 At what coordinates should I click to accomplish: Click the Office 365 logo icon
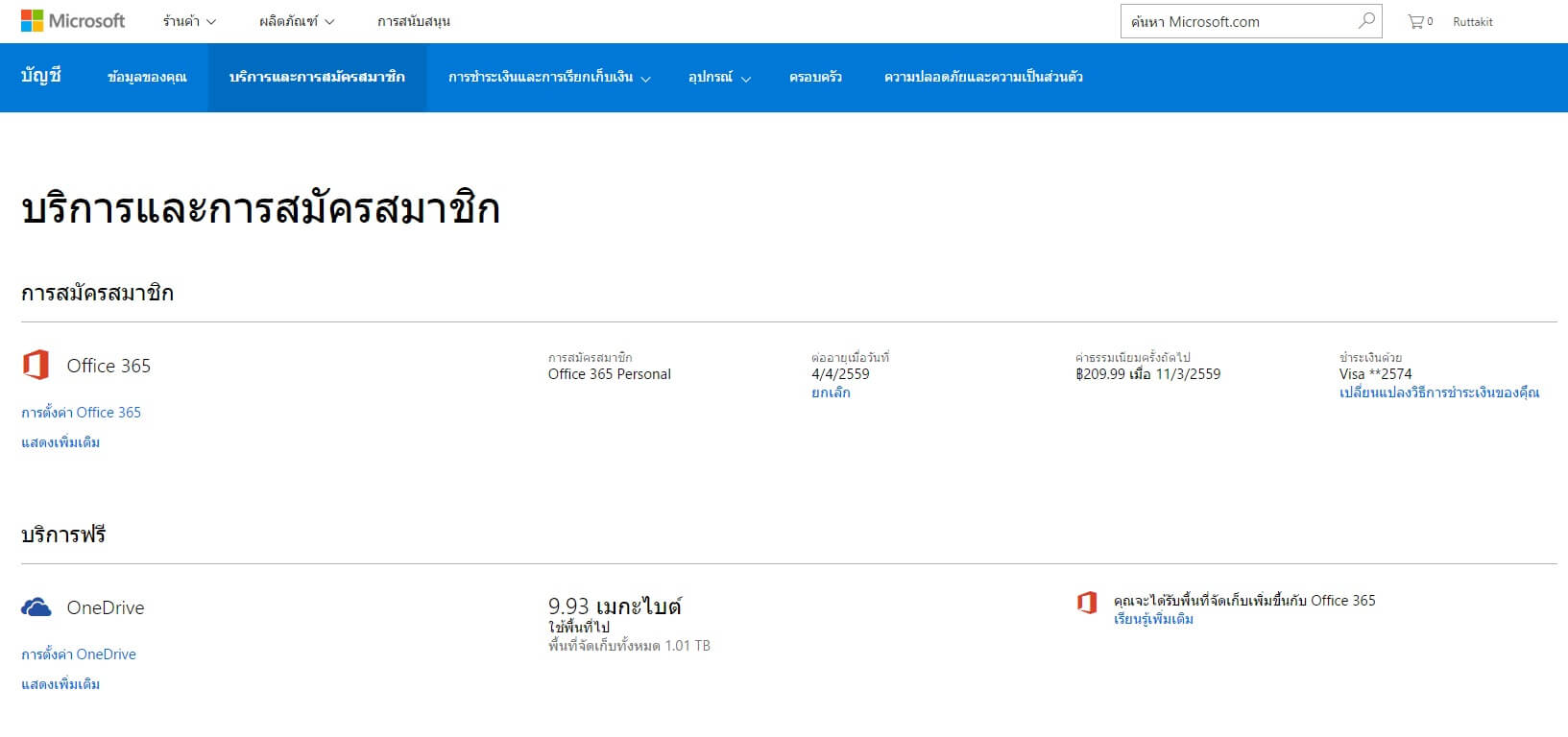[x=36, y=366]
